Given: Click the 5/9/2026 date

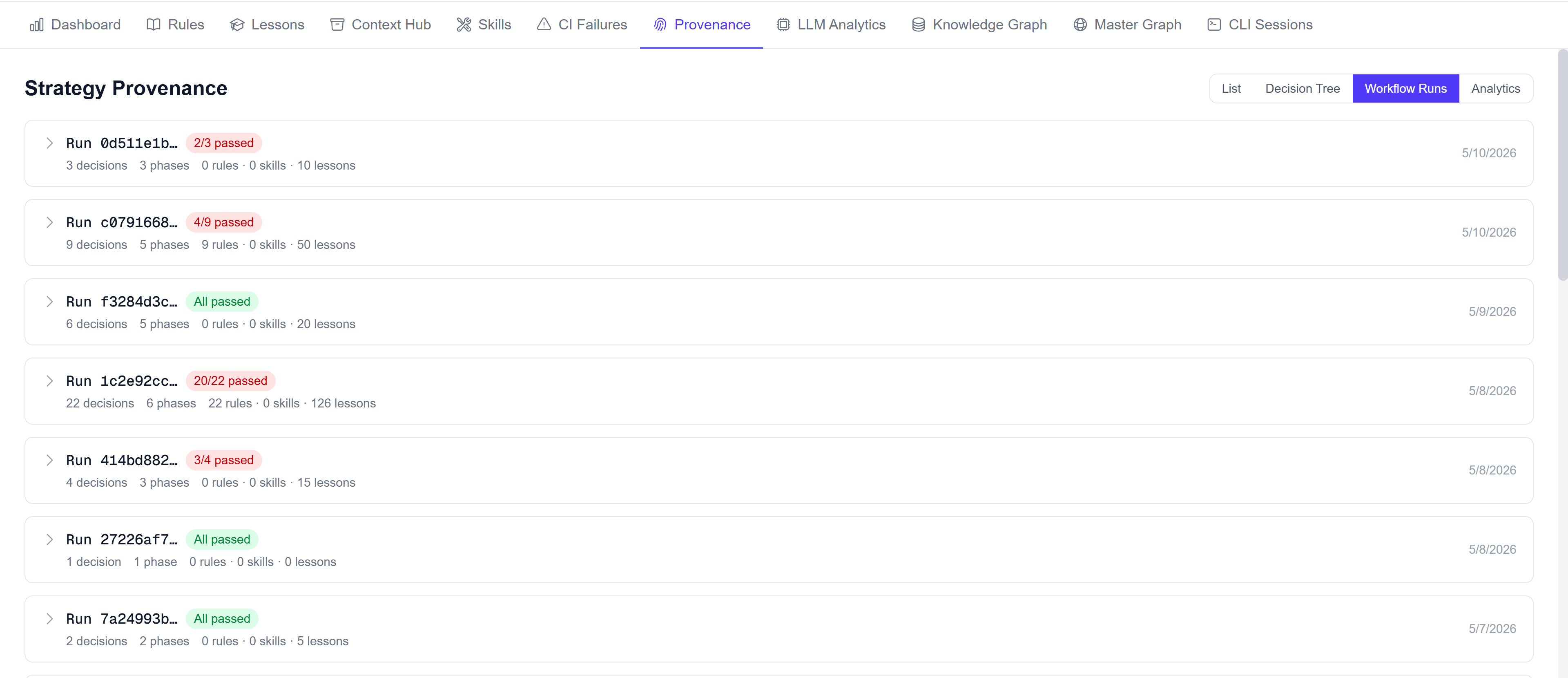Looking at the screenshot, I should tap(1492, 311).
